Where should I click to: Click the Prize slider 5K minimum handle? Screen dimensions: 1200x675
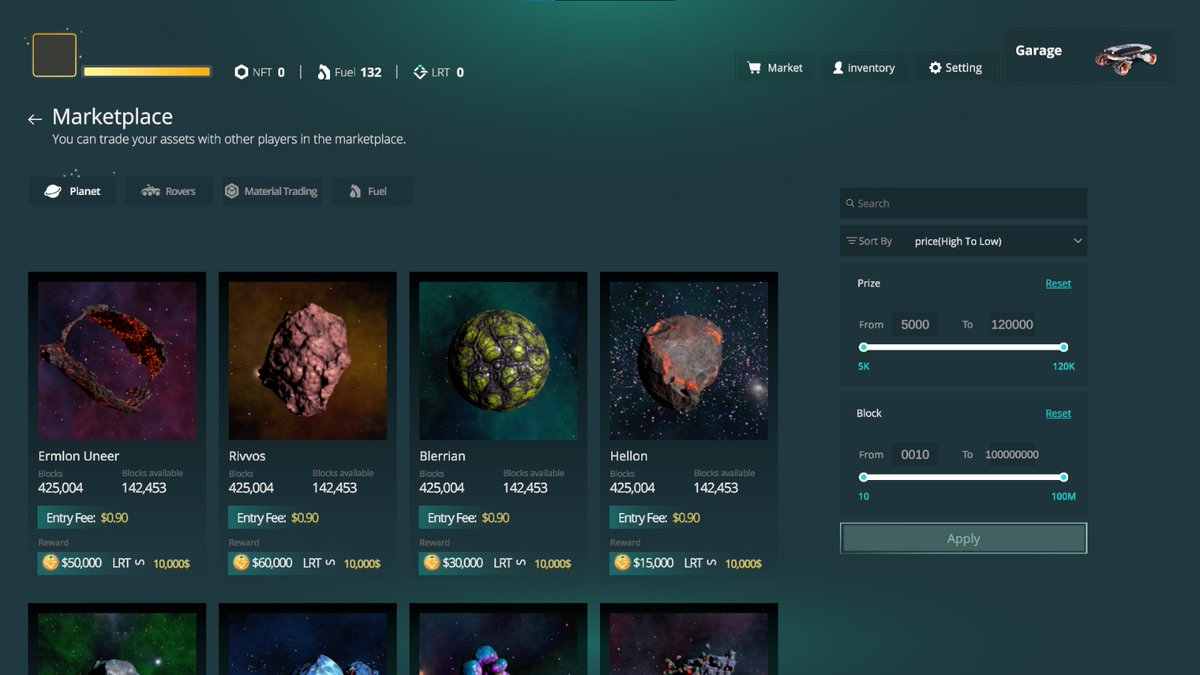864,347
